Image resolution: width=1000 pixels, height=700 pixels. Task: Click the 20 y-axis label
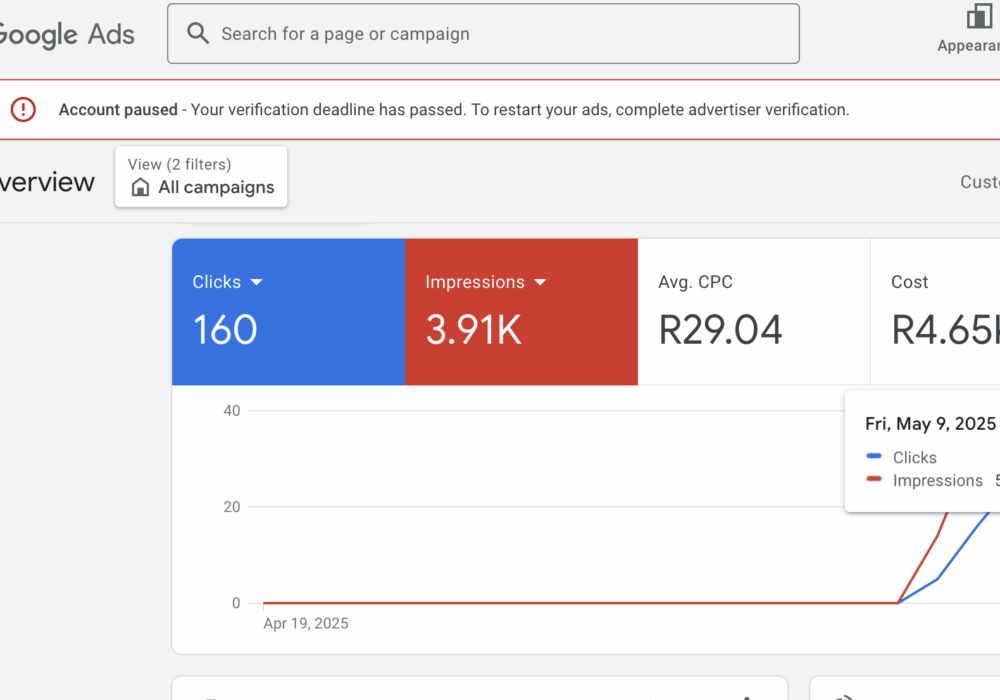point(232,507)
